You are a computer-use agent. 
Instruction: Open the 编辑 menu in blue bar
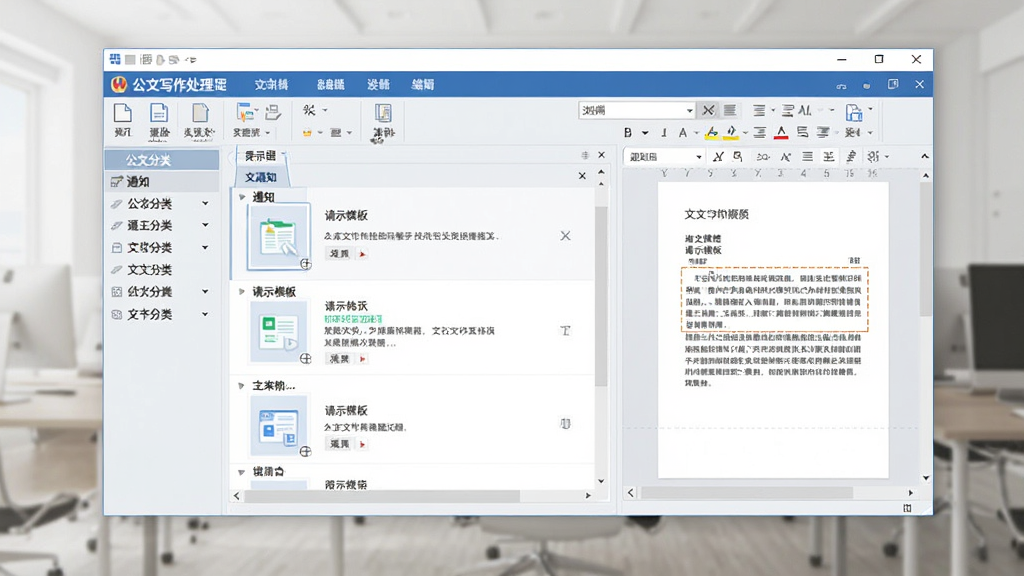(423, 85)
